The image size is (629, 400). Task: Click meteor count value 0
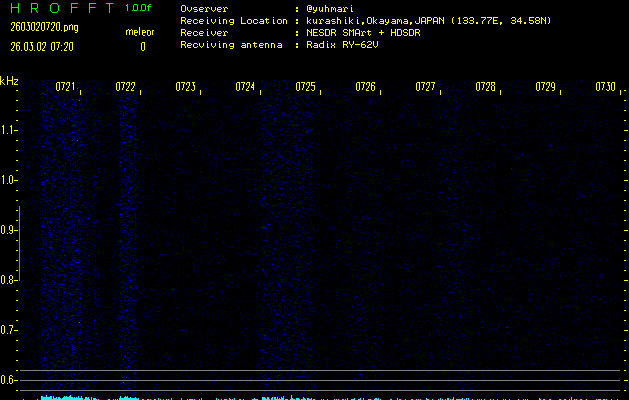[x=143, y=47]
